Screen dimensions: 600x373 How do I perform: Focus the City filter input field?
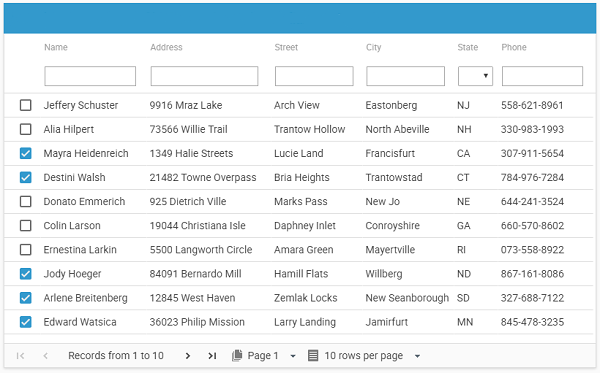[x=405, y=76]
